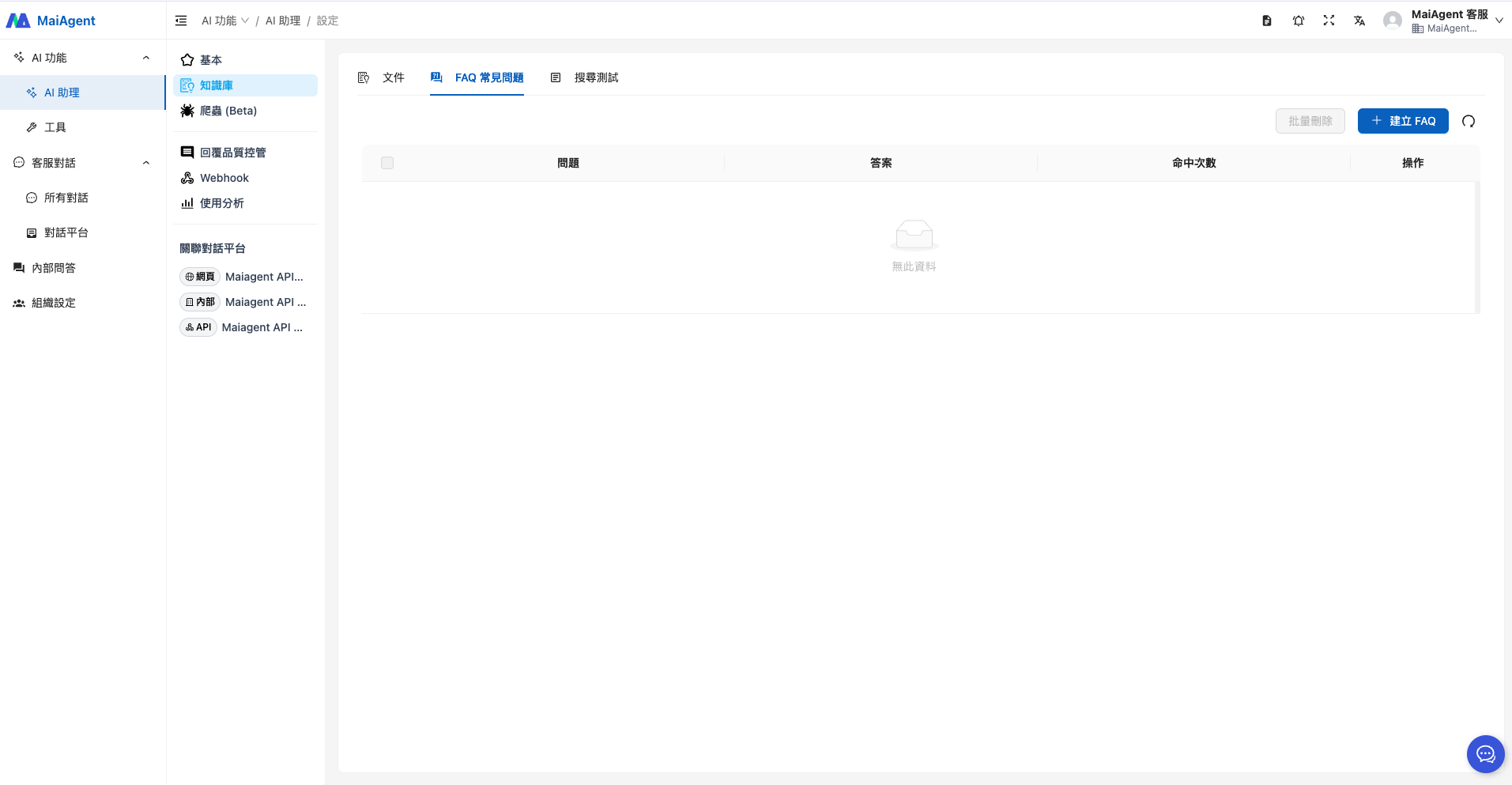Click the 建立 FAQ button

1403,121
